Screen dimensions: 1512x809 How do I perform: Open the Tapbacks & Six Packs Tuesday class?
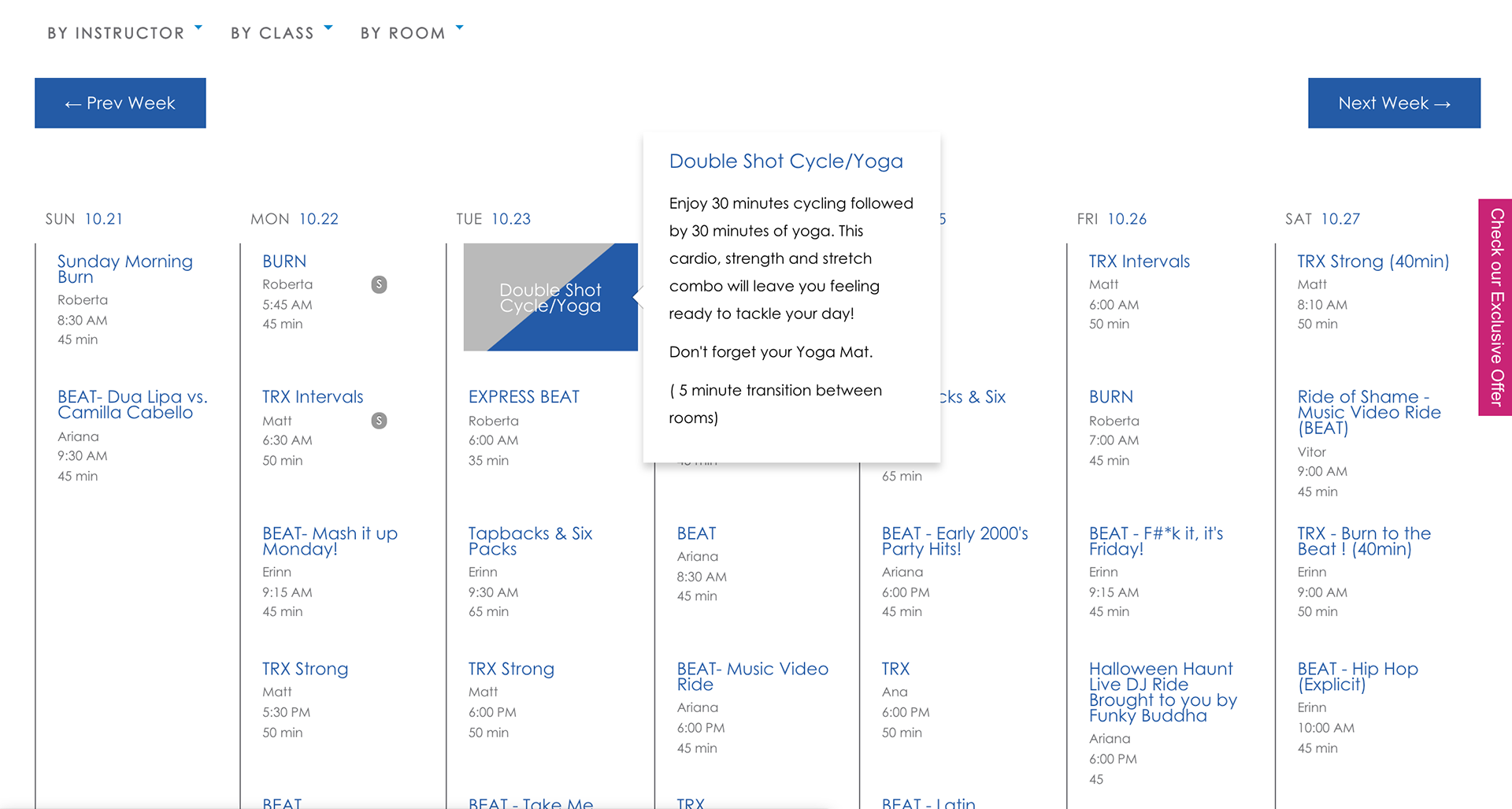530,541
